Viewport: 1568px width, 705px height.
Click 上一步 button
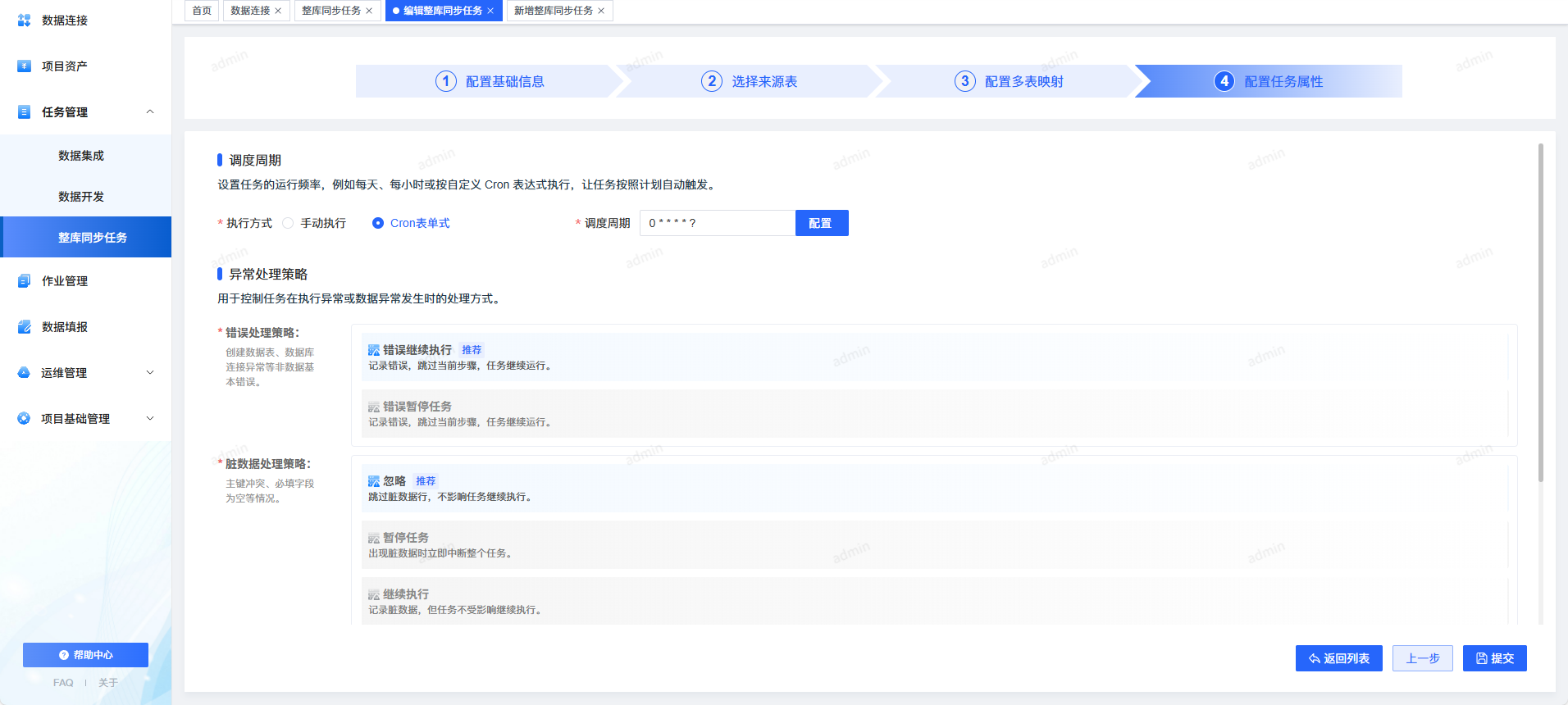coord(1423,658)
